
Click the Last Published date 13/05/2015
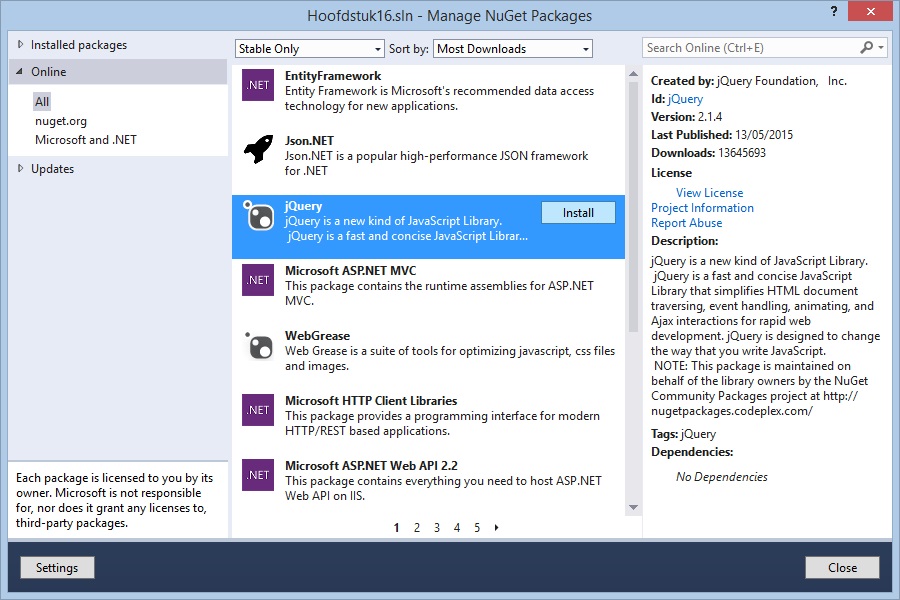[x=764, y=135]
